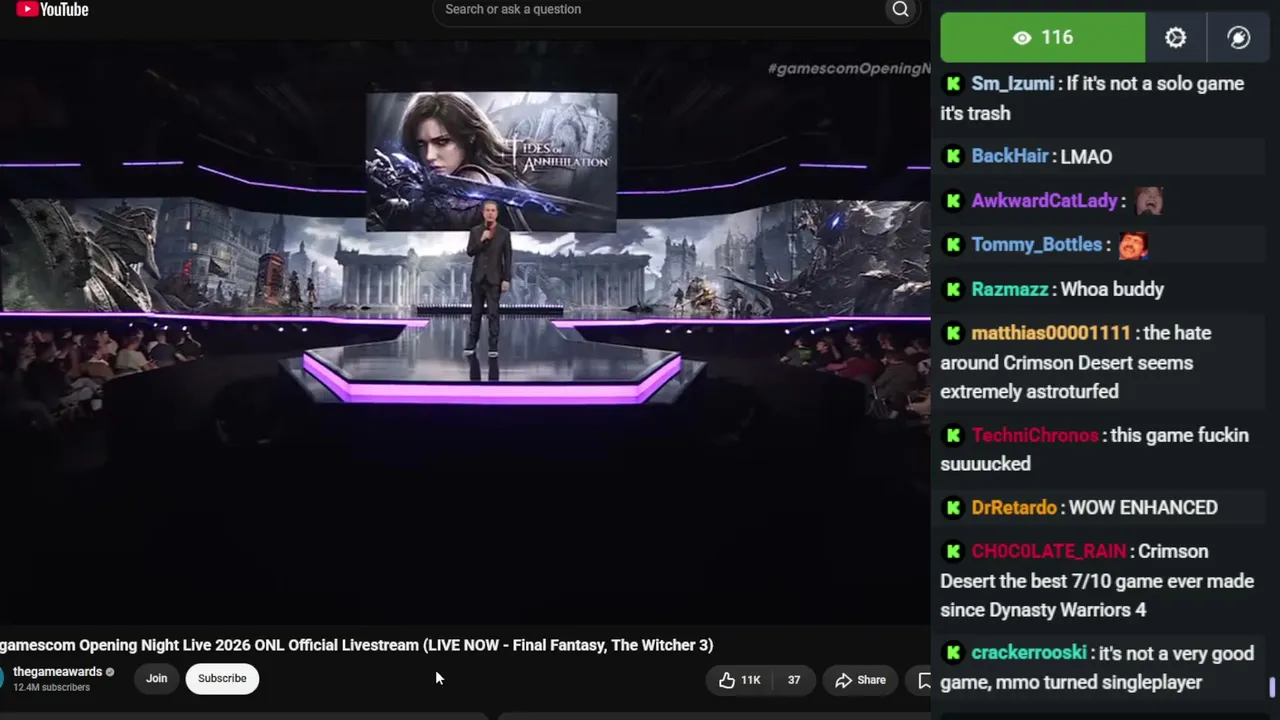Screen dimensions: 1280x720
Task: Click the Kick badge beside Tommy_Bottles
Action: click(953, 245)
